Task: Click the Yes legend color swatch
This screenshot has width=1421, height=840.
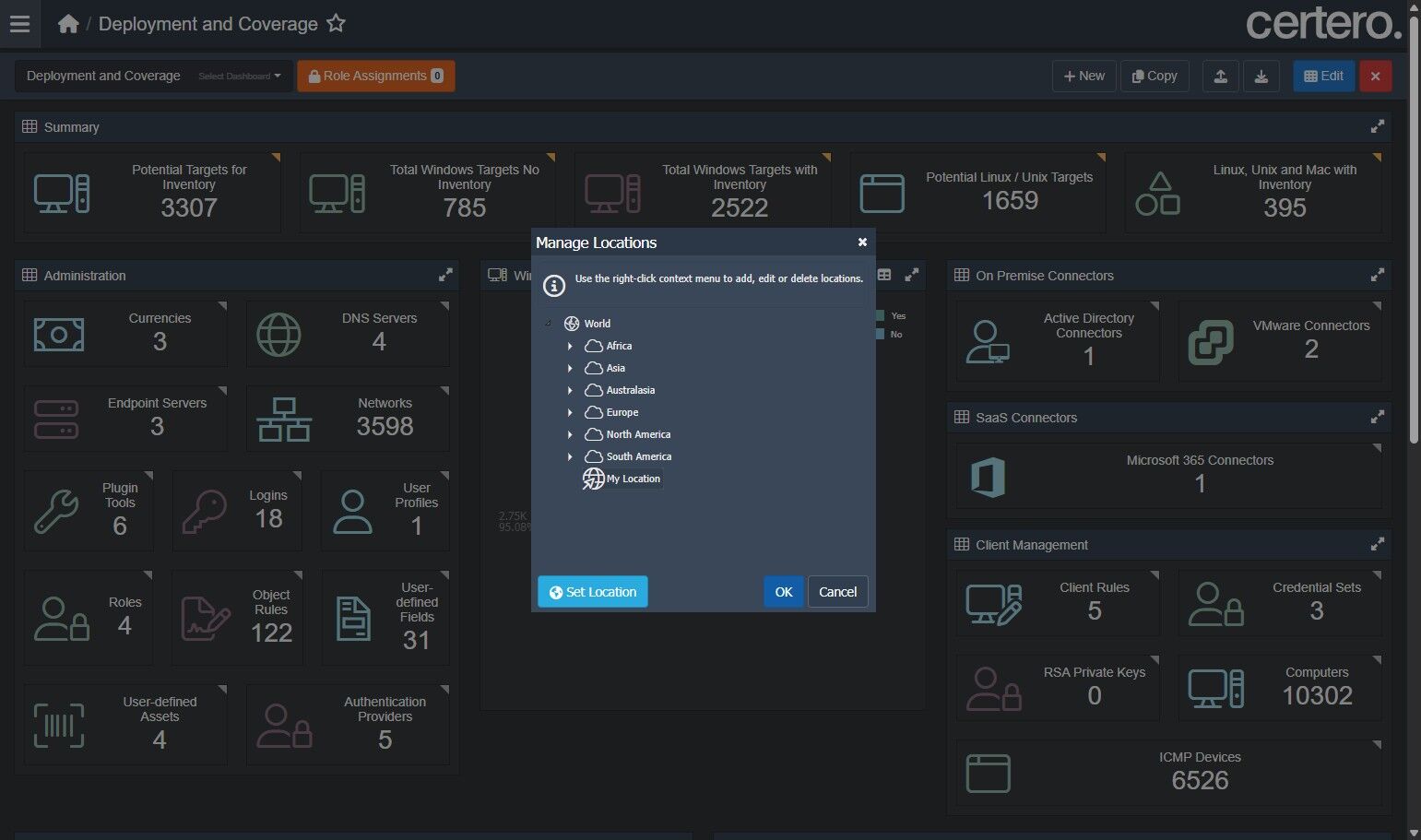Action: 880,316
